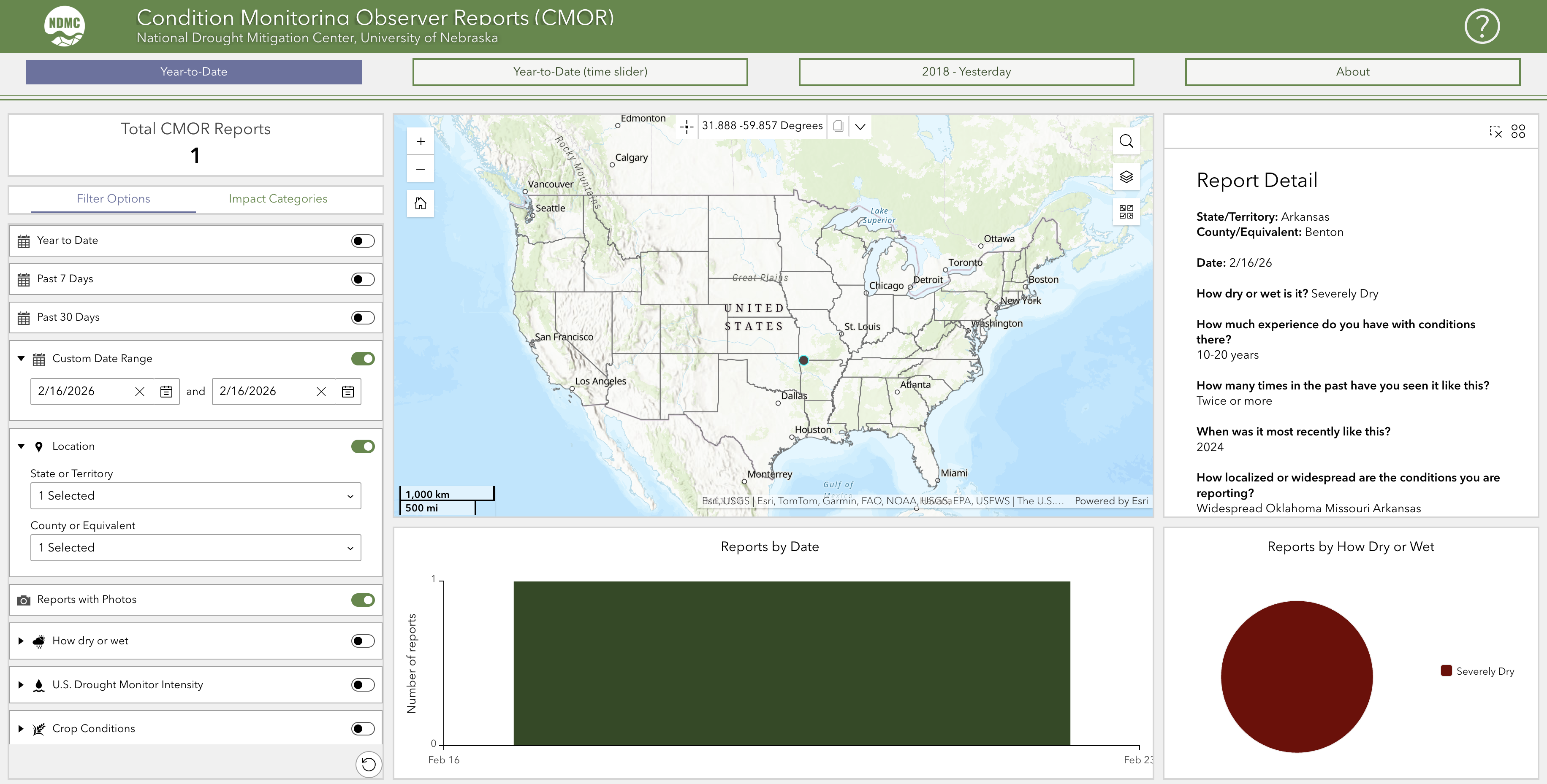
Task: Open the basemap gallery icon
Action: pyautogui.click(x=1126, y=211)
